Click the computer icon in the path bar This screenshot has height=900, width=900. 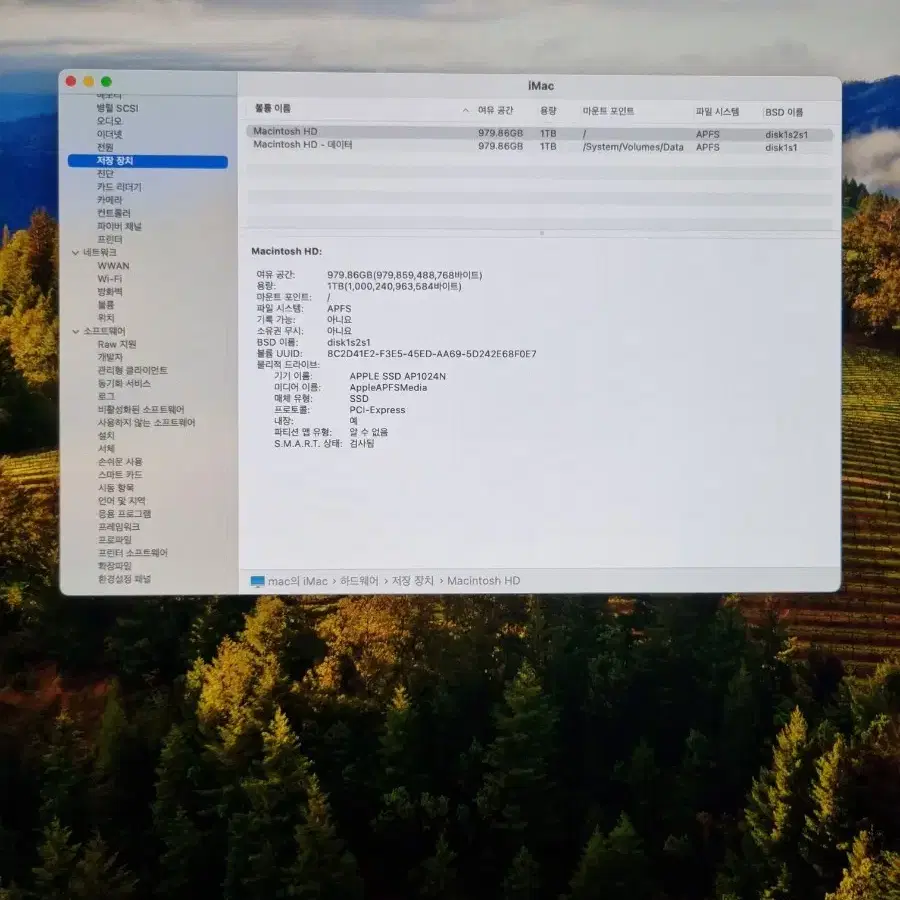(x=258, y=581)
